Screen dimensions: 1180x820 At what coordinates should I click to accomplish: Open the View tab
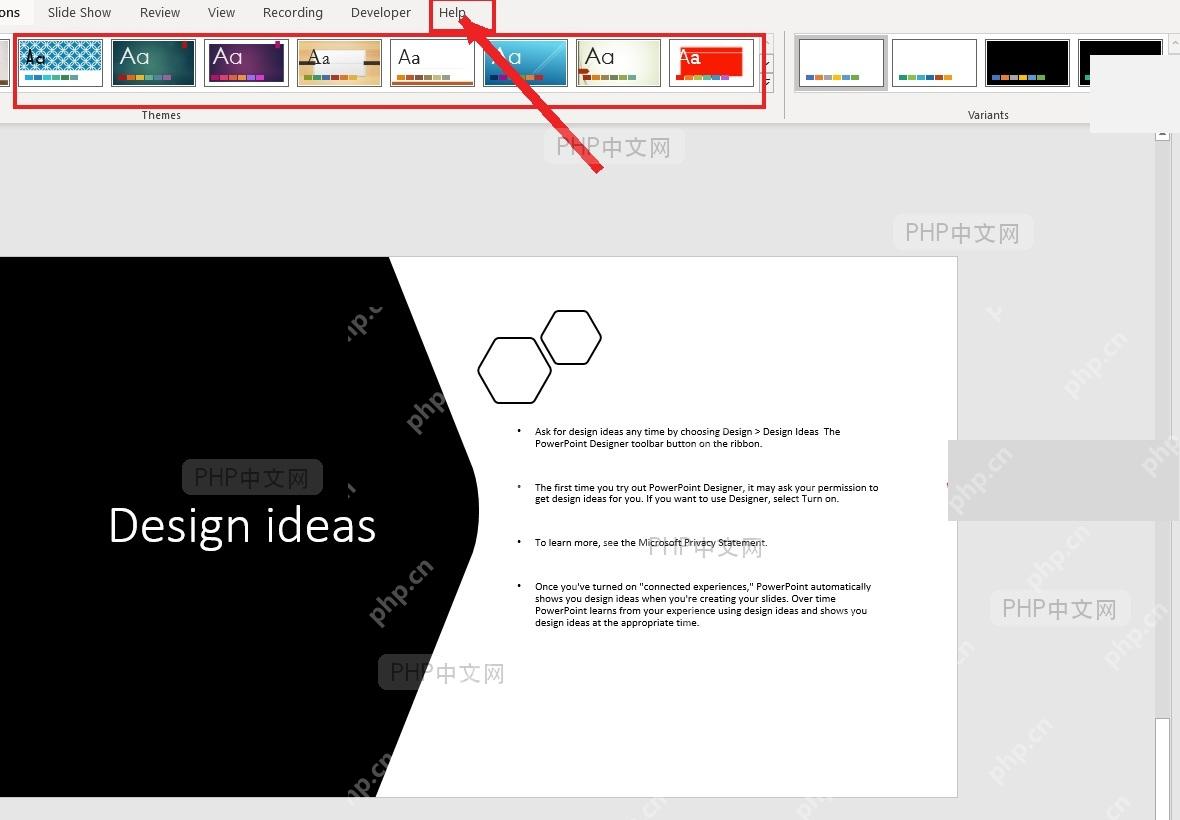pos(221,13)
